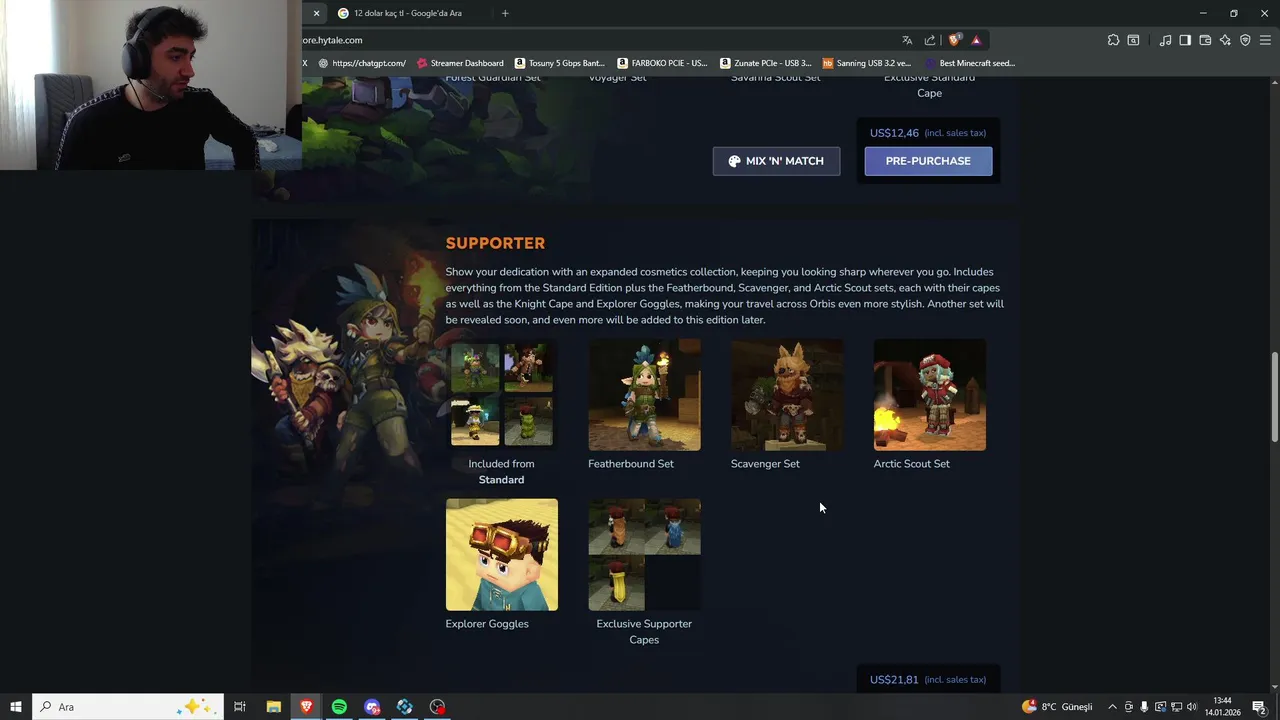Click the Arctic Scout Set caption text
Viewport: 1280px width, 720px height.
tap(912, 464)
